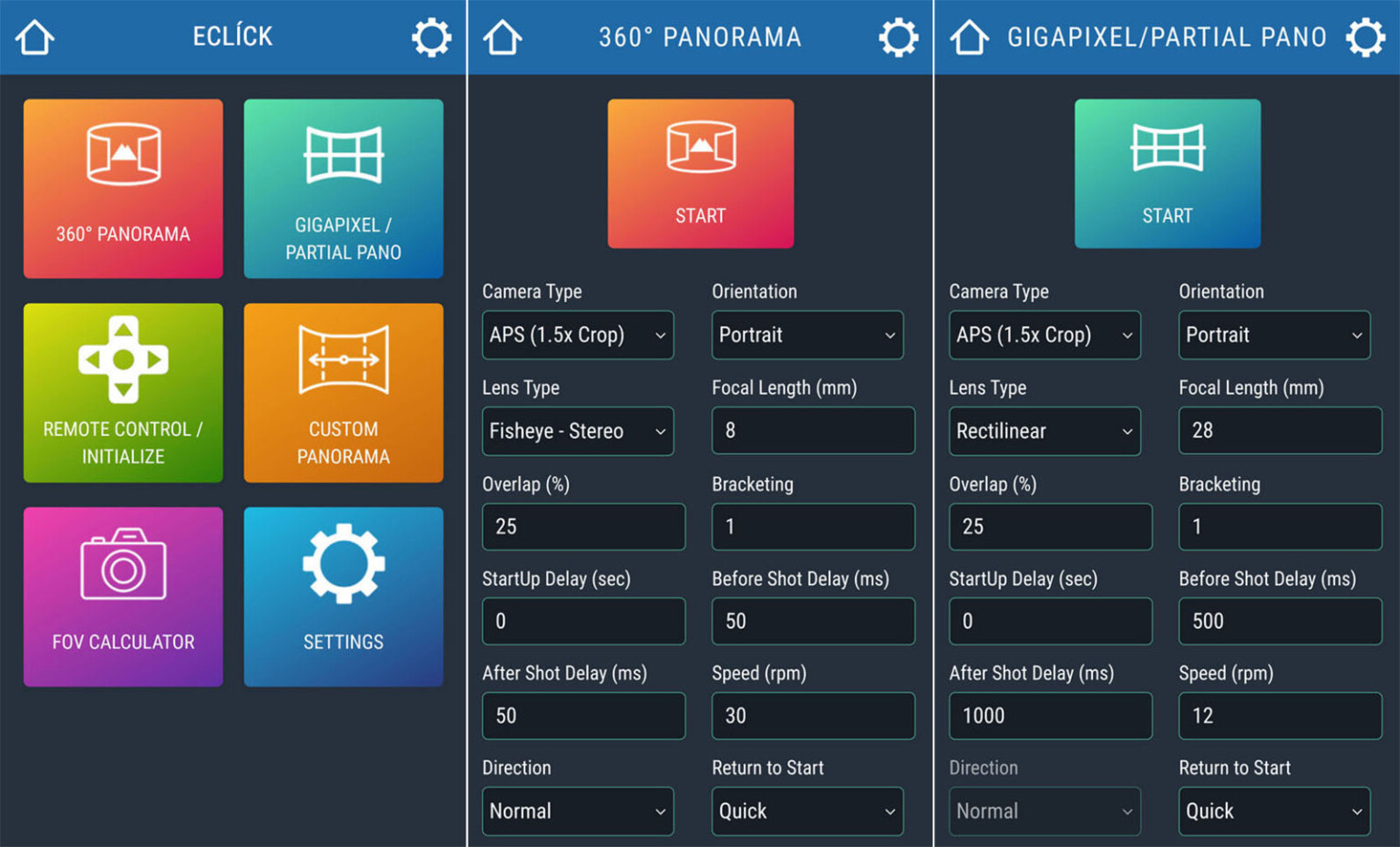
Task: Expand the Fisheye - Stereo lens type dropdown
Action: 578,431
